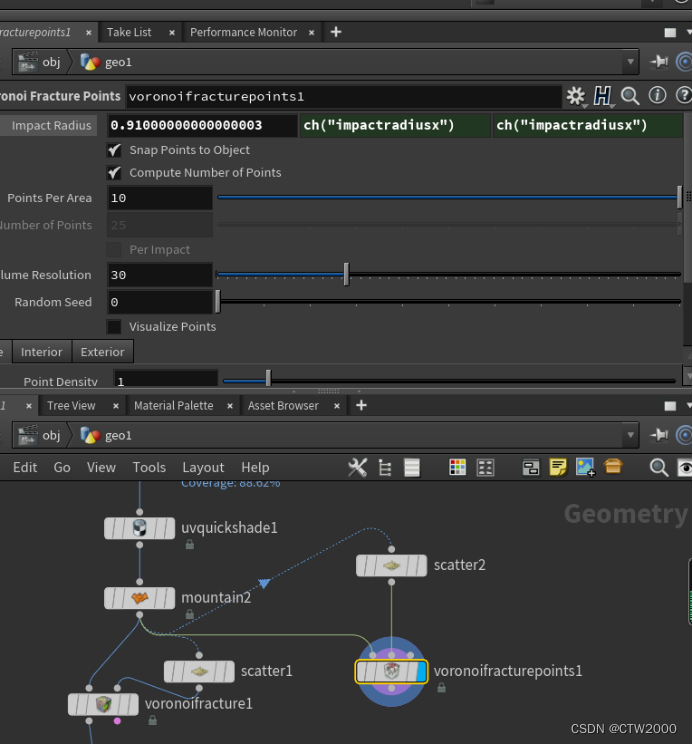
Task: Find a node with network magnifier icon
Action: [658, 468]
